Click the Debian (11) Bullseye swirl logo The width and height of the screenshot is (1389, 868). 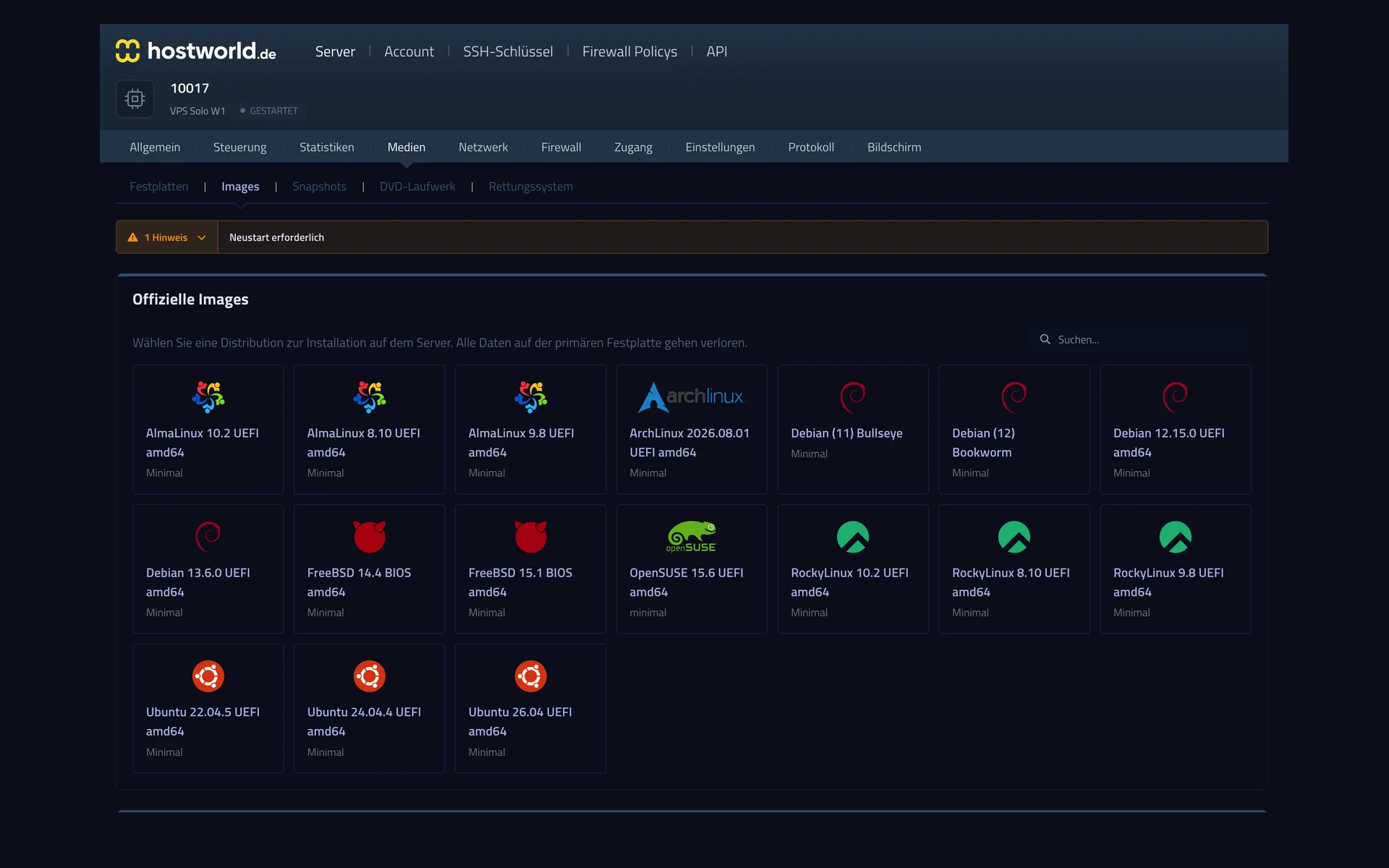853,397
